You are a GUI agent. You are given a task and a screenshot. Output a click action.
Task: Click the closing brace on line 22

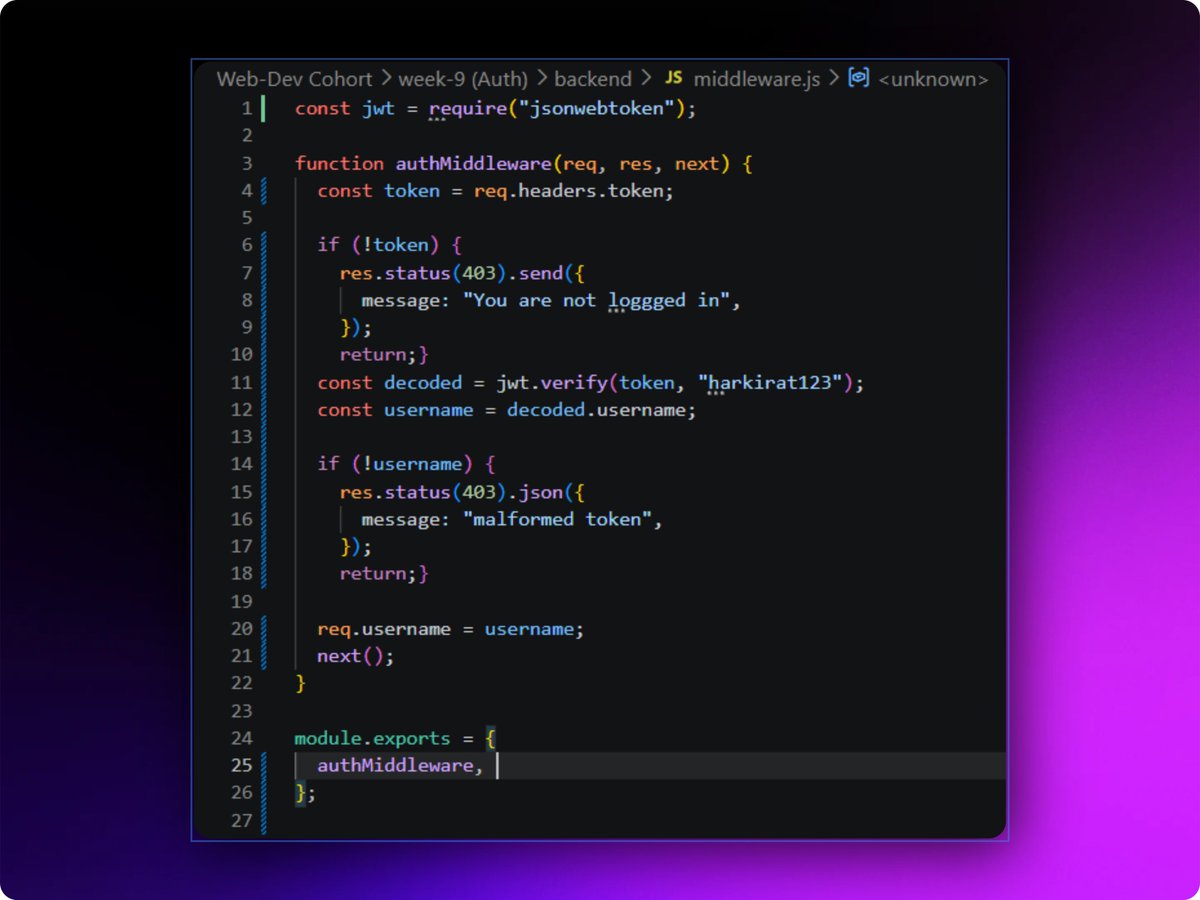click(x=300, y=683)
